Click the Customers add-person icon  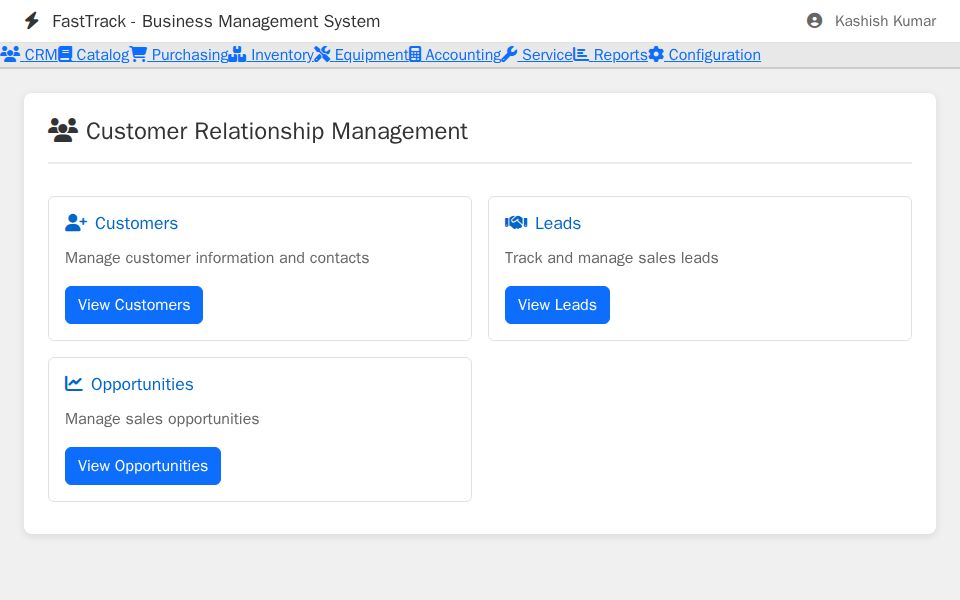coord(76,223)
